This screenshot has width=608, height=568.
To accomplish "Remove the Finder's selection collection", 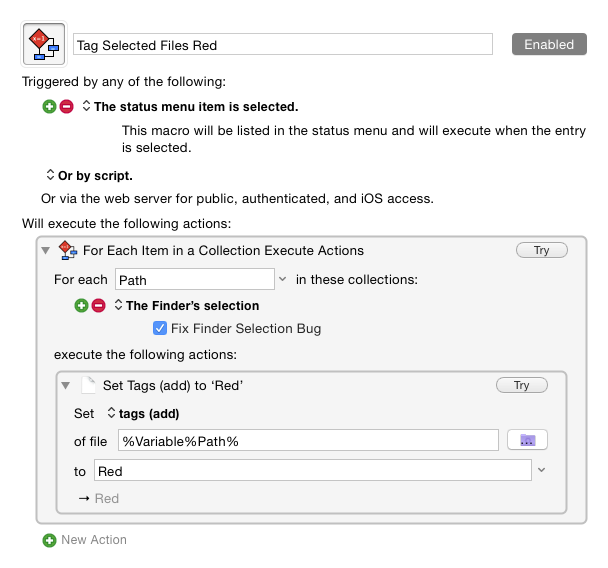I will pyautogui.click(x=98, y=306).
